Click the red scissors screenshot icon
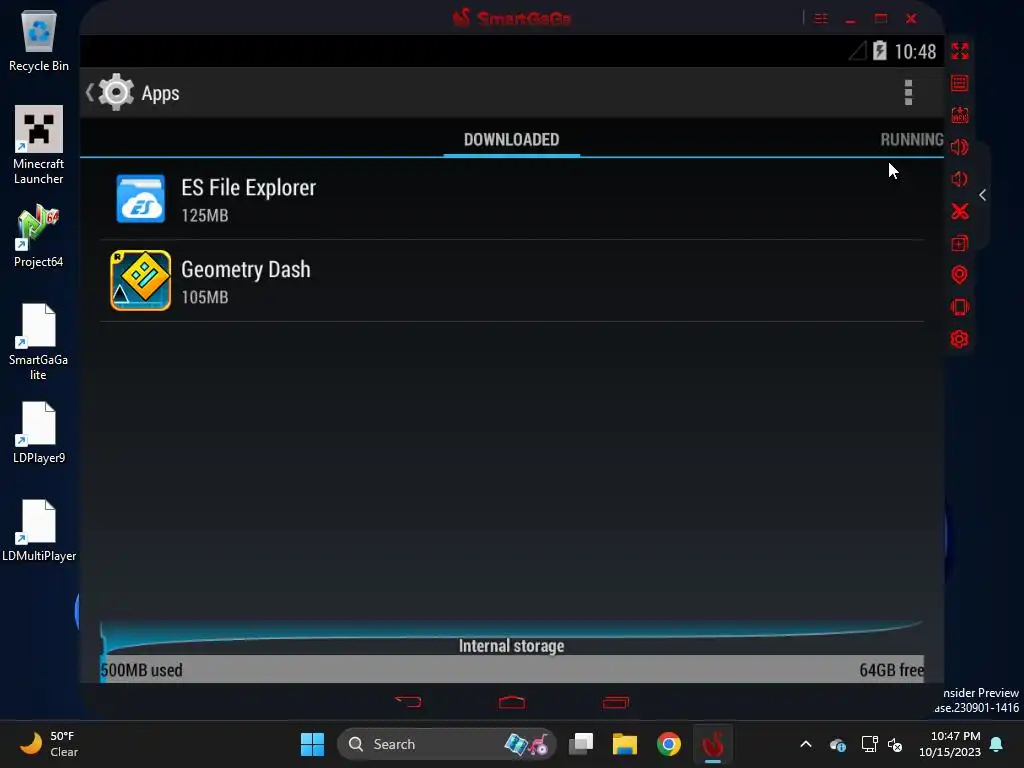The image size is (1024, 768). tap(959, 211)
